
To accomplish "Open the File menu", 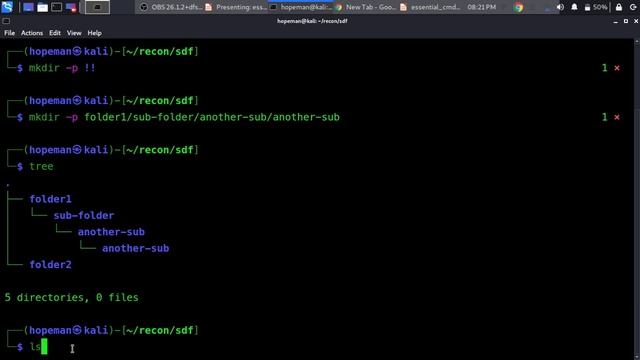I will click(9, 33).
